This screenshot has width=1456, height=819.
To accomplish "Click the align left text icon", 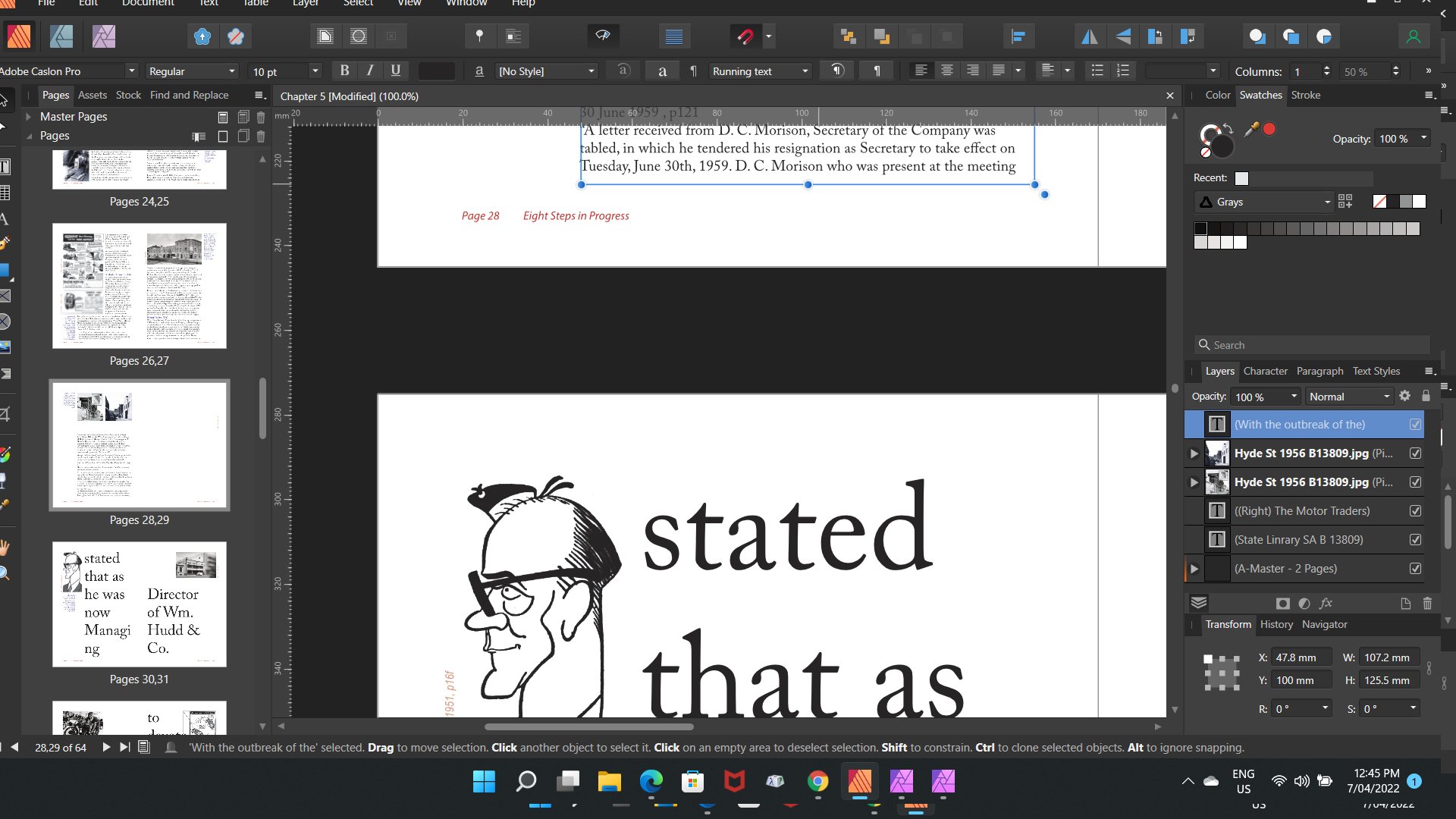I will pyautogui.click(x=921, y=71).
